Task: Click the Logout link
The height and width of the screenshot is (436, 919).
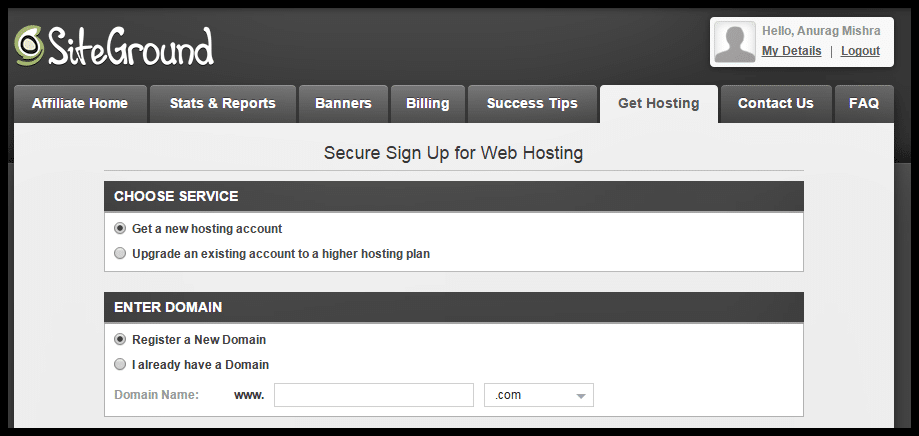Action: pos(860,51)
